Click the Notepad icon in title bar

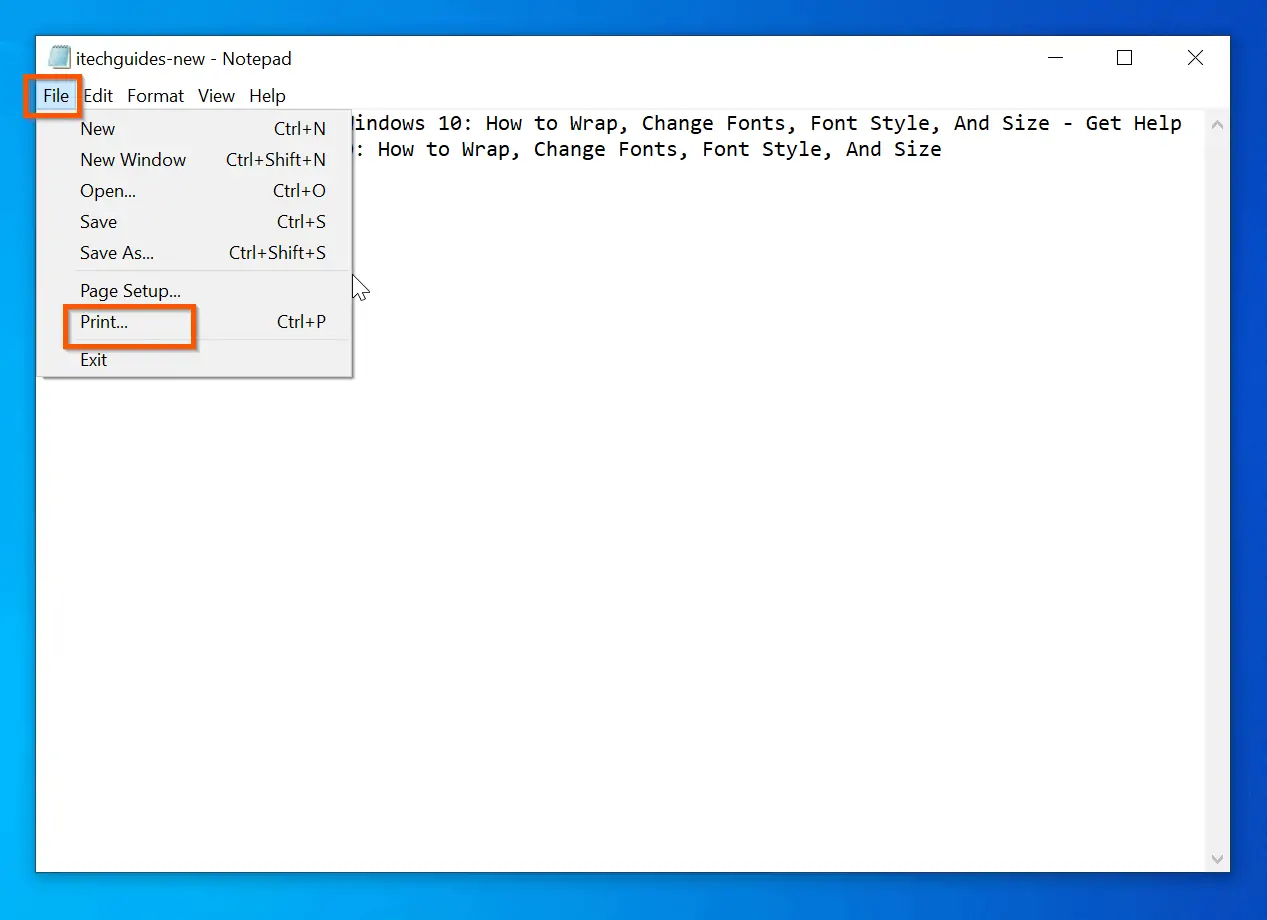[x=59, y=58]
